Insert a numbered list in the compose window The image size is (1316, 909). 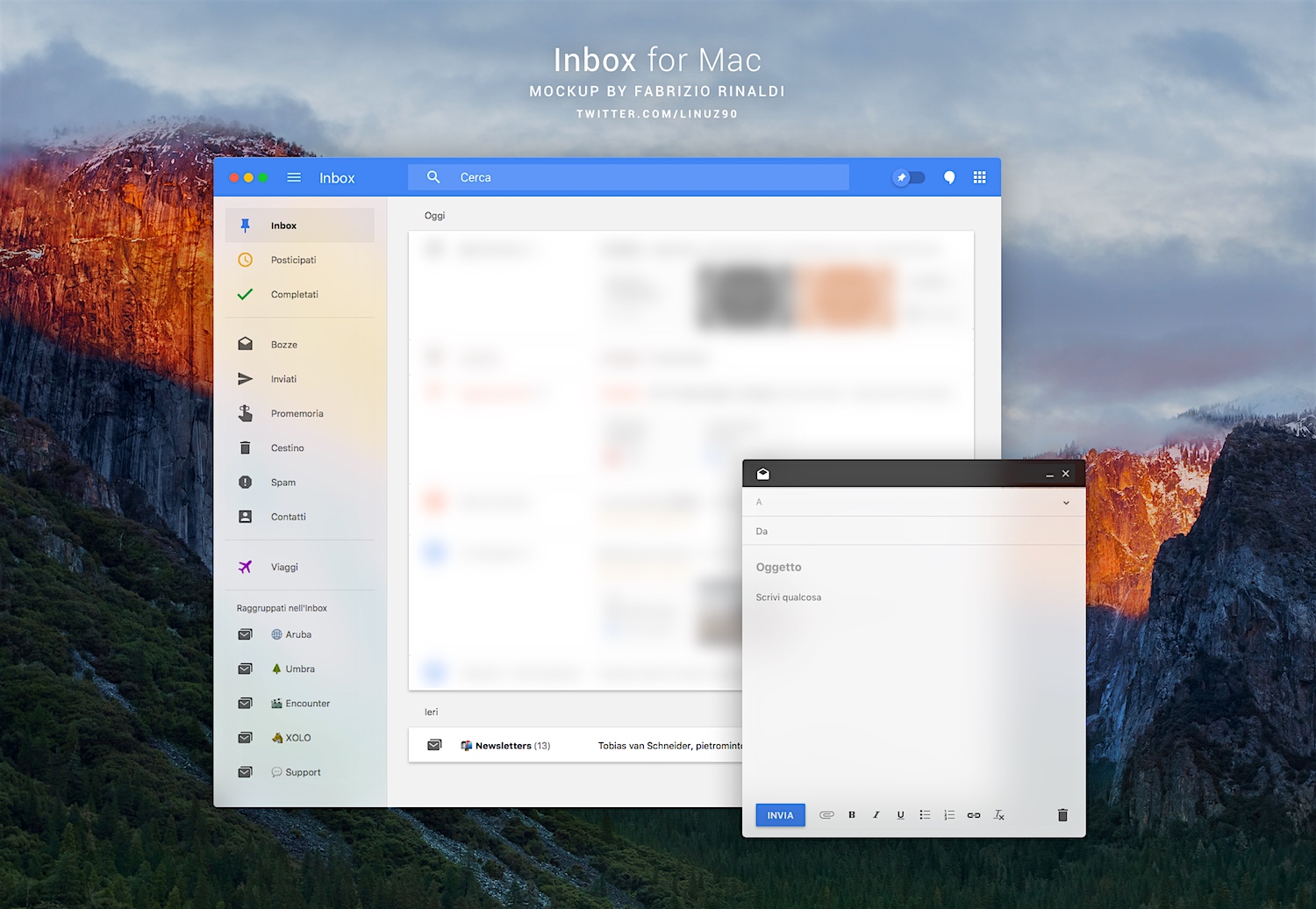tap(949, 815)
